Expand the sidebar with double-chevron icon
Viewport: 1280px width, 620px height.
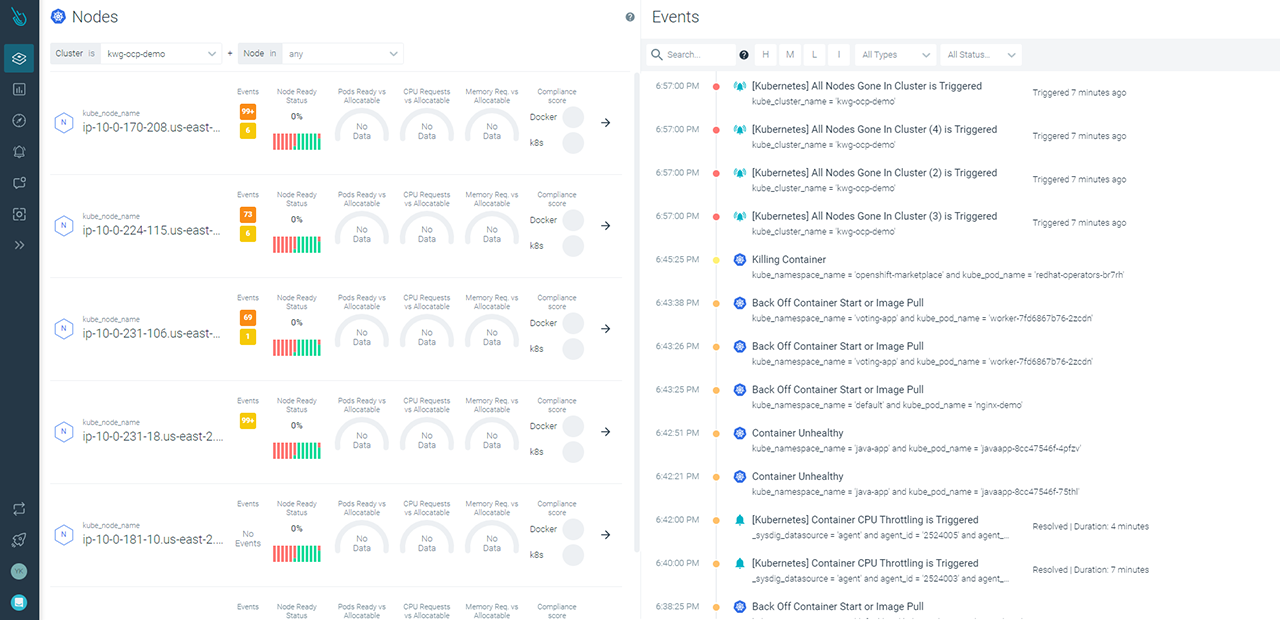click(x=19, y=245)
